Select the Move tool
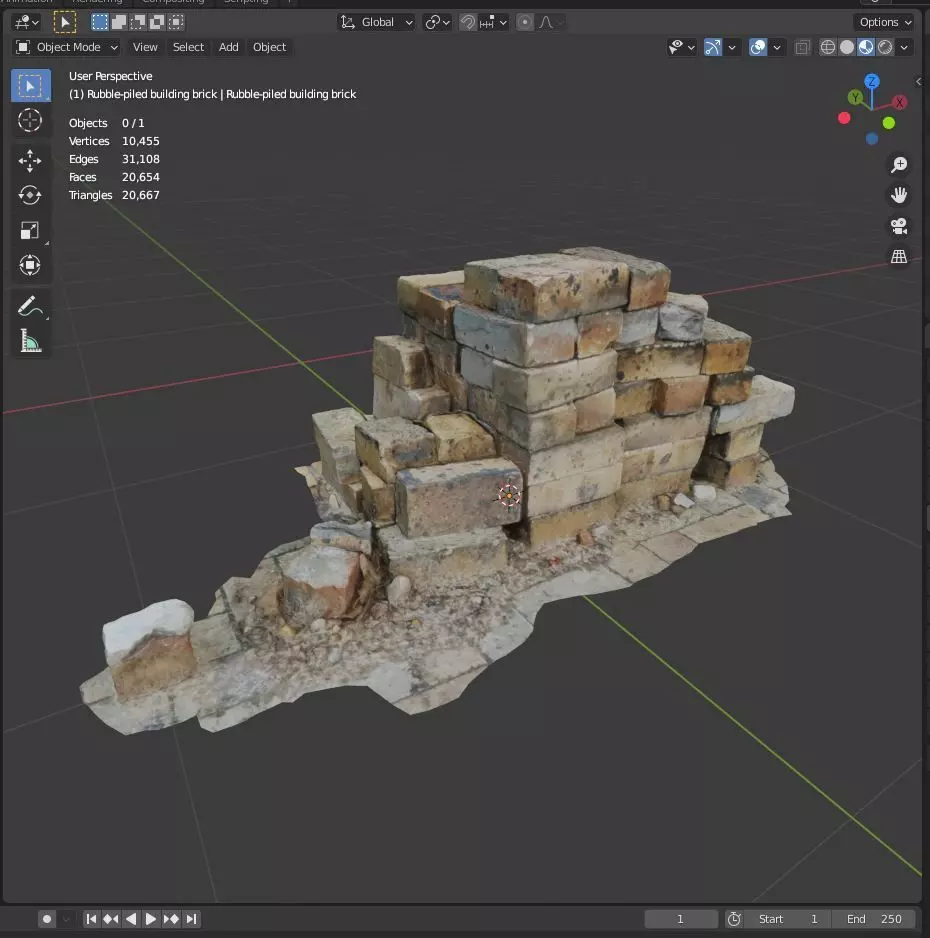 point(30,160)
